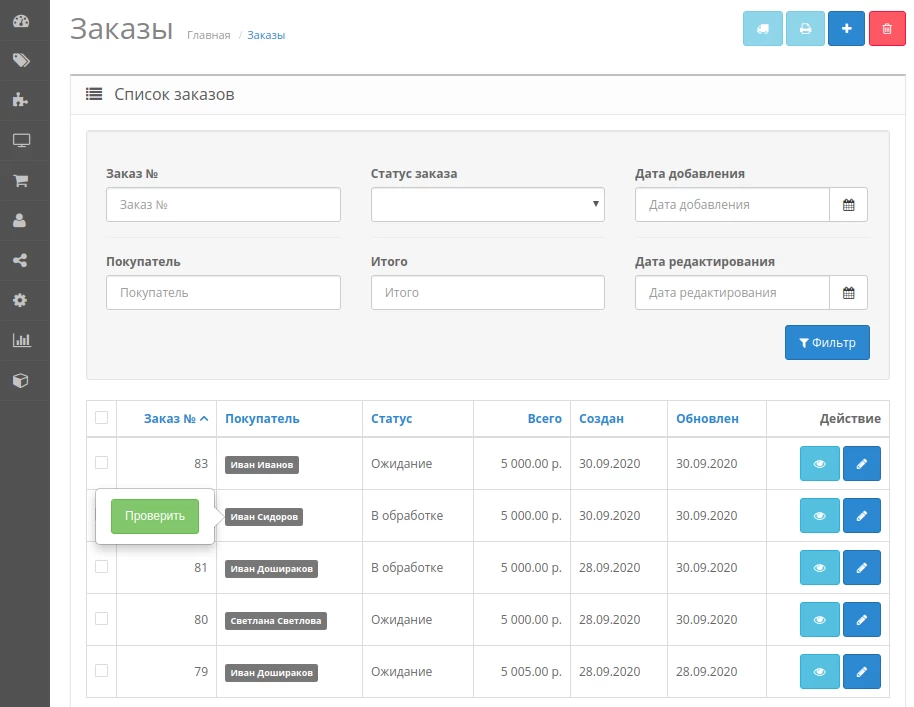Tick the checkbox for order 81
Viewport: 914px width, 707px height.
101,567
